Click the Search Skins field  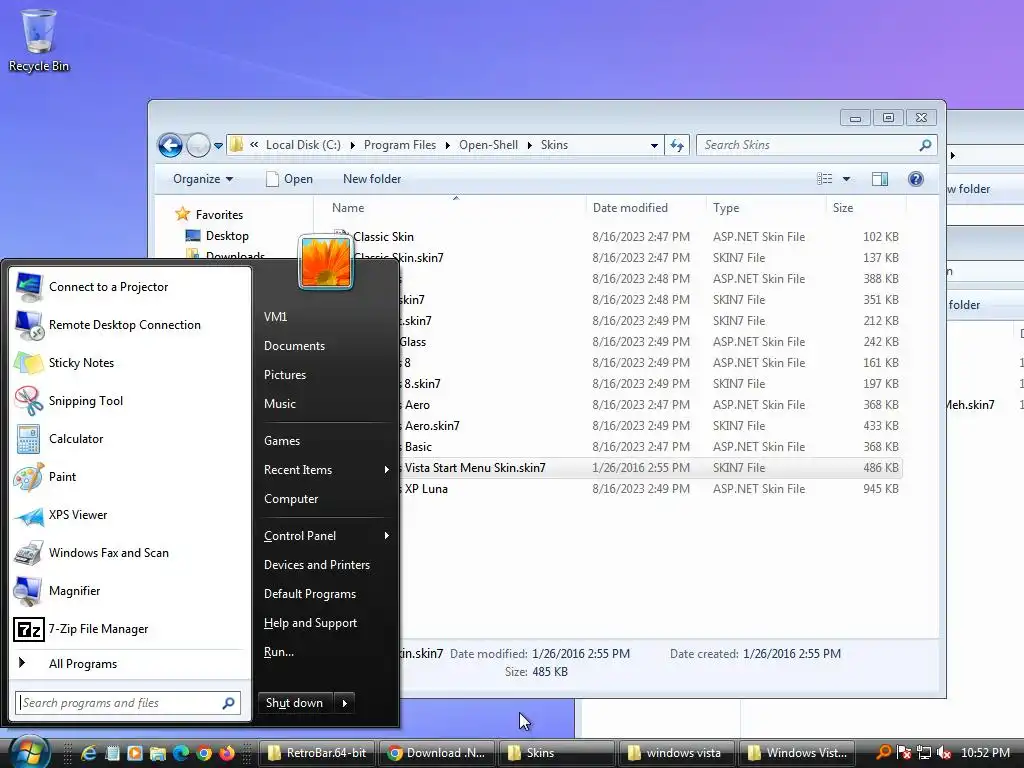817,145
